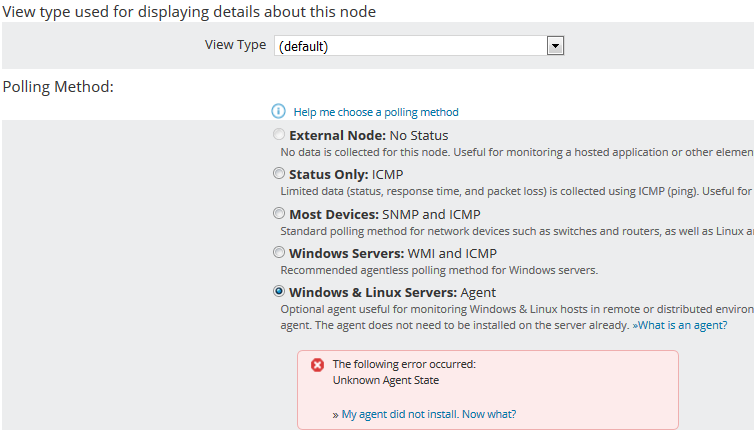This screenshot has width=754, height=433.
Task: Open the View Type dropdown arrow
Action: coord(556,46)
